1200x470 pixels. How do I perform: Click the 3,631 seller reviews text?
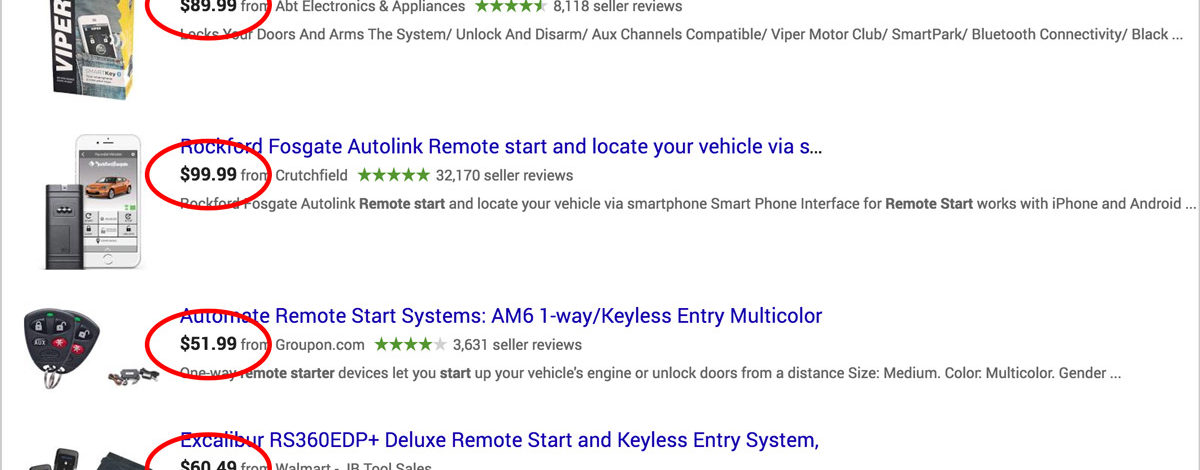coord(517,344)
